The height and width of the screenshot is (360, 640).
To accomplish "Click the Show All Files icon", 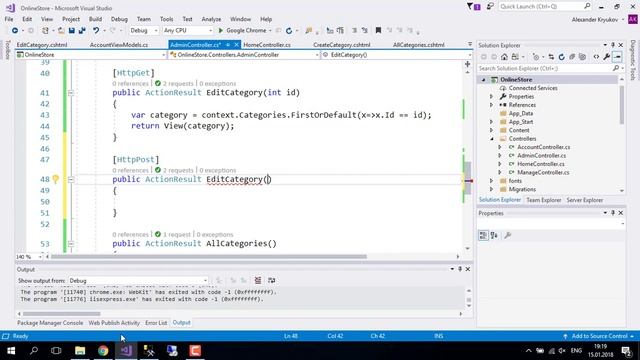I will (x=582, y=57).
